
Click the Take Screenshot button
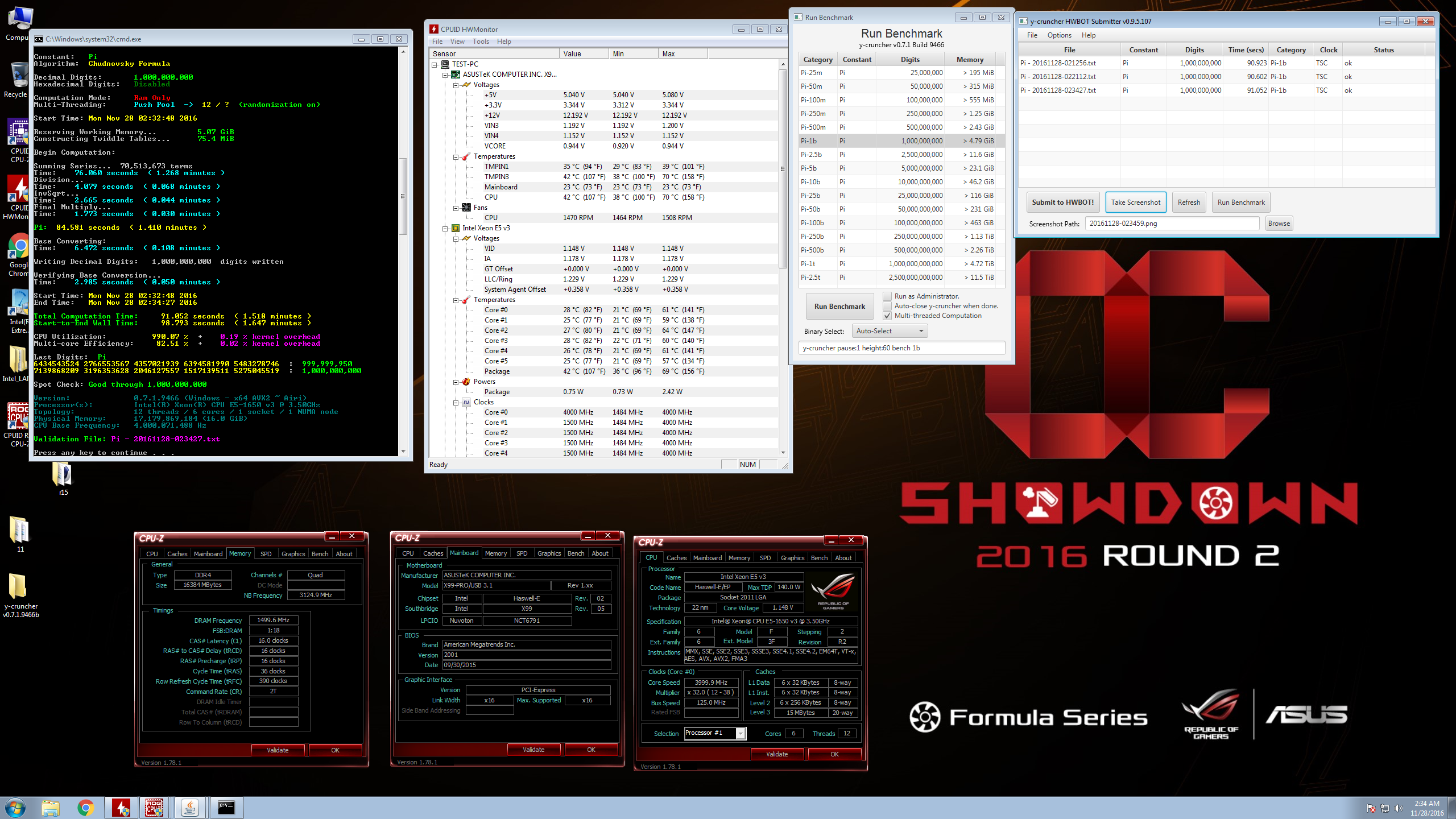pyautogui.click(x=1135, y=202)
